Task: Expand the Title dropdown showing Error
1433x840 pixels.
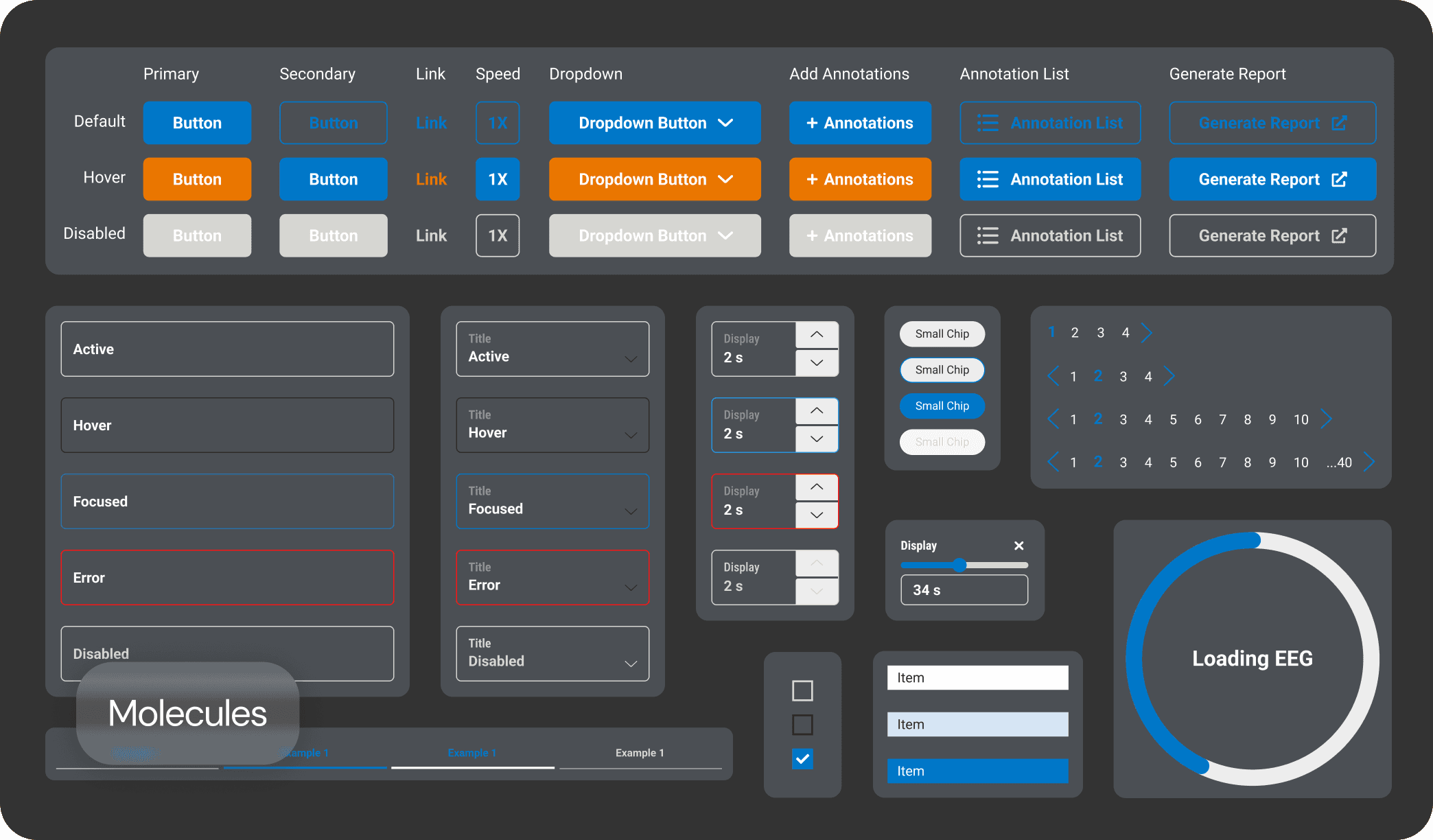Action: (x=552, y=578)
